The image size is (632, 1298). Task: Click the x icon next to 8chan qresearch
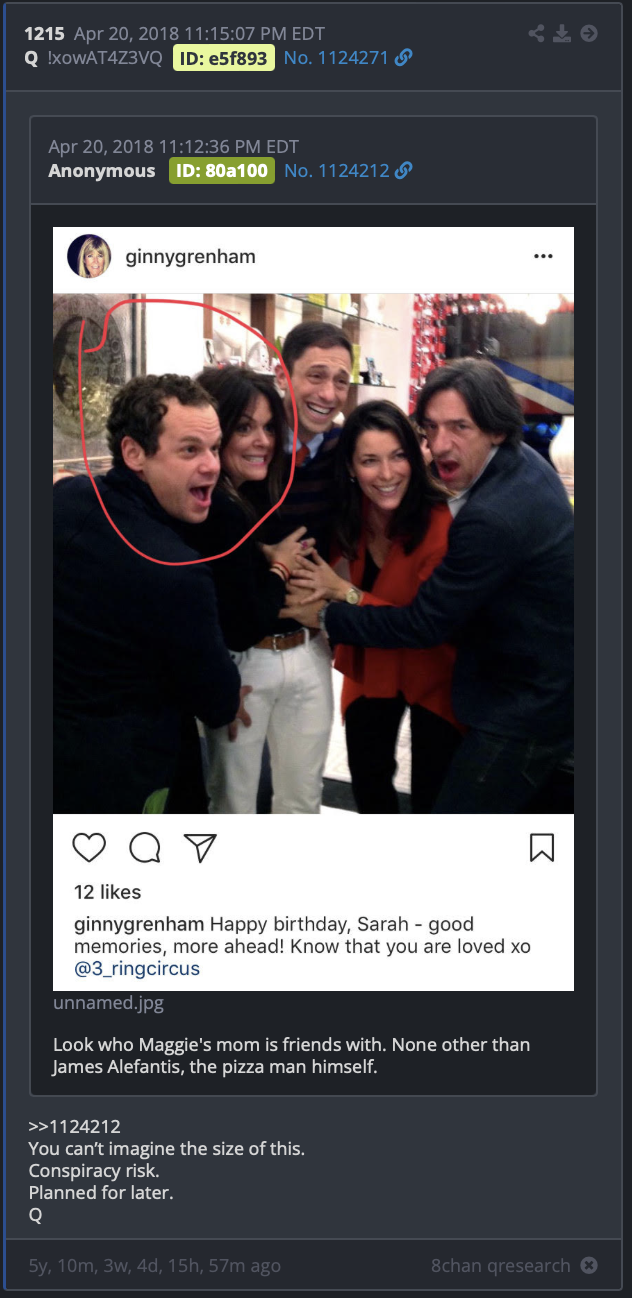[589, 1265]
